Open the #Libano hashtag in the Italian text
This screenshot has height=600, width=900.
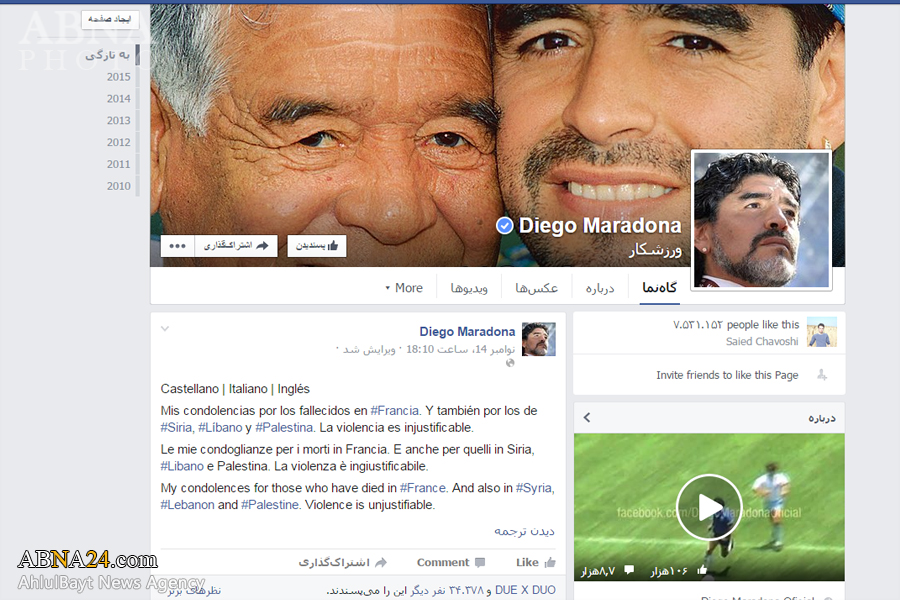tap(182, 466)
